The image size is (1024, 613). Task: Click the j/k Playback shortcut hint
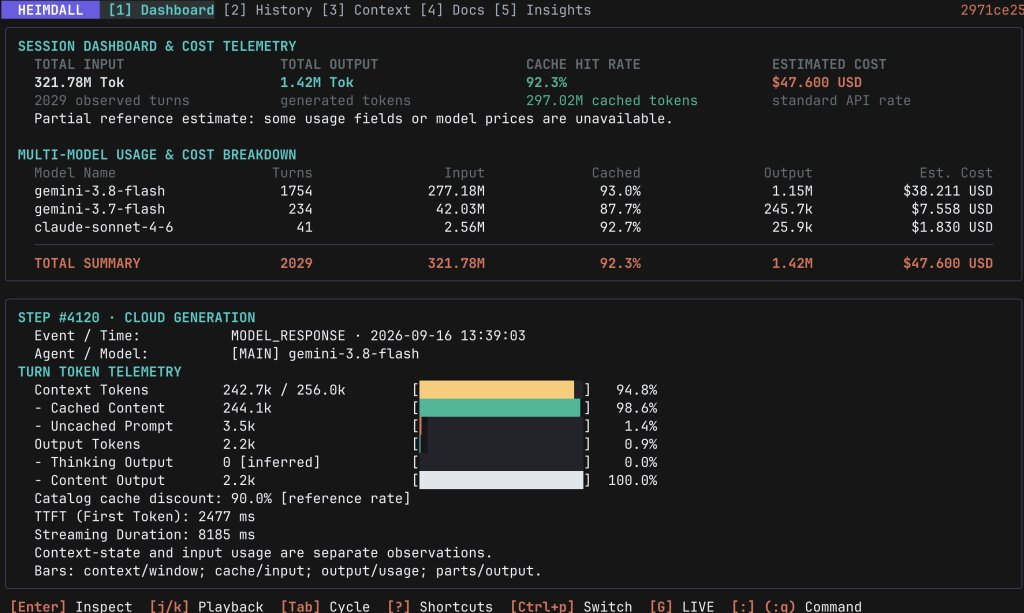point(206,606)
